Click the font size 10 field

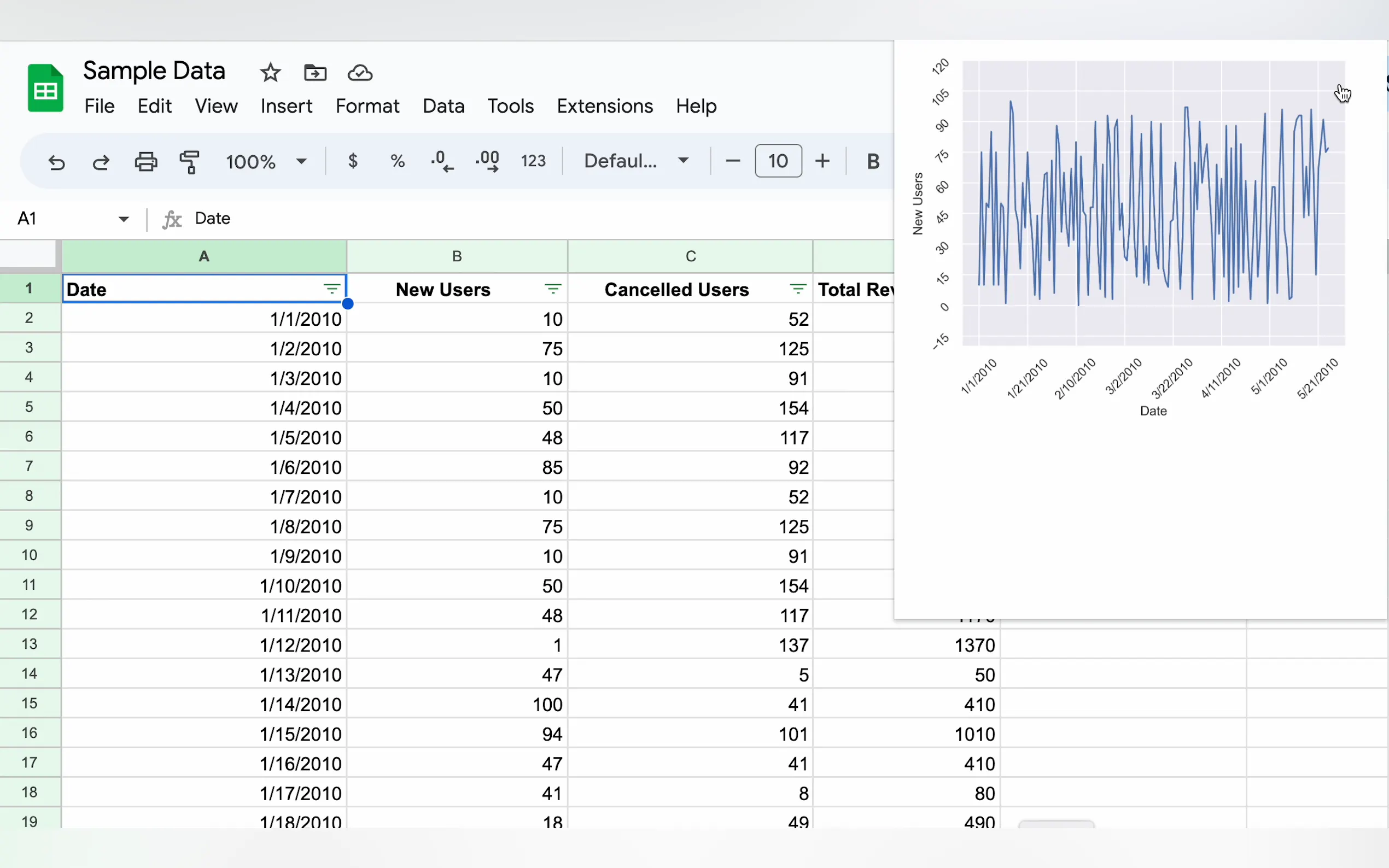click(778, 161)
